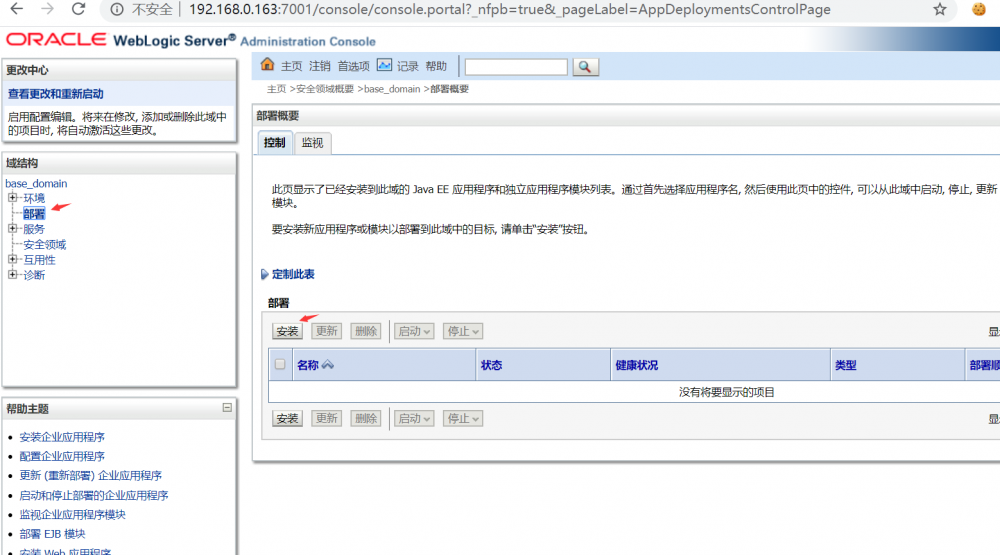Click the magnifier search button
Screen dimensions: 1000x555
585,66
